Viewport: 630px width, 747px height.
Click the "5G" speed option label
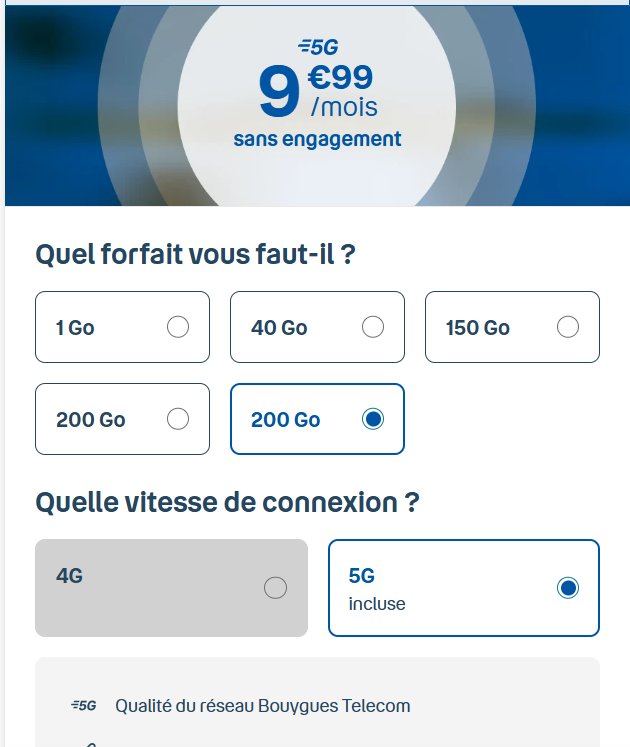pyautogui.click(x=361, y=576)
